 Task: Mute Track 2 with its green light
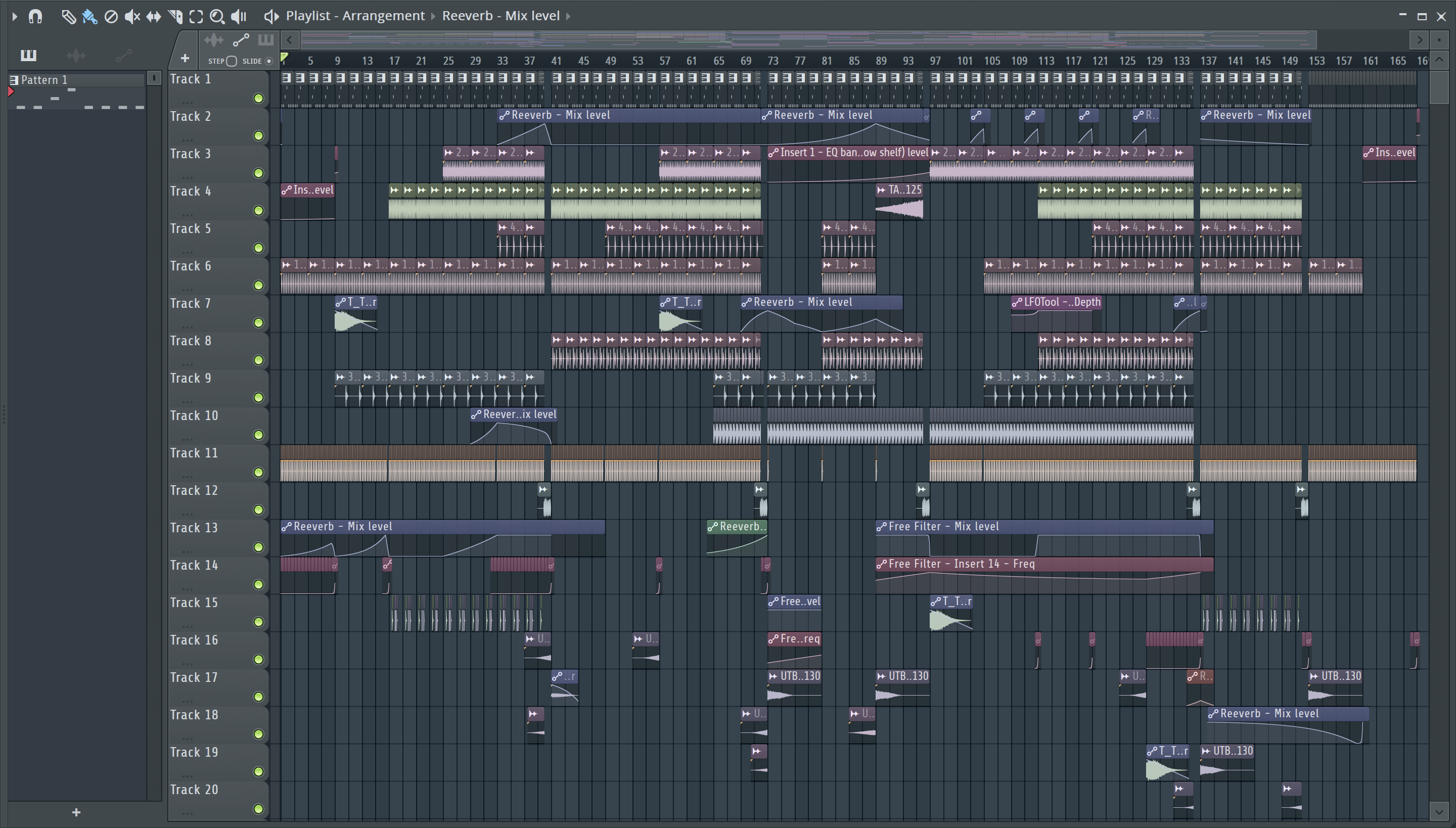click(258, 136)
